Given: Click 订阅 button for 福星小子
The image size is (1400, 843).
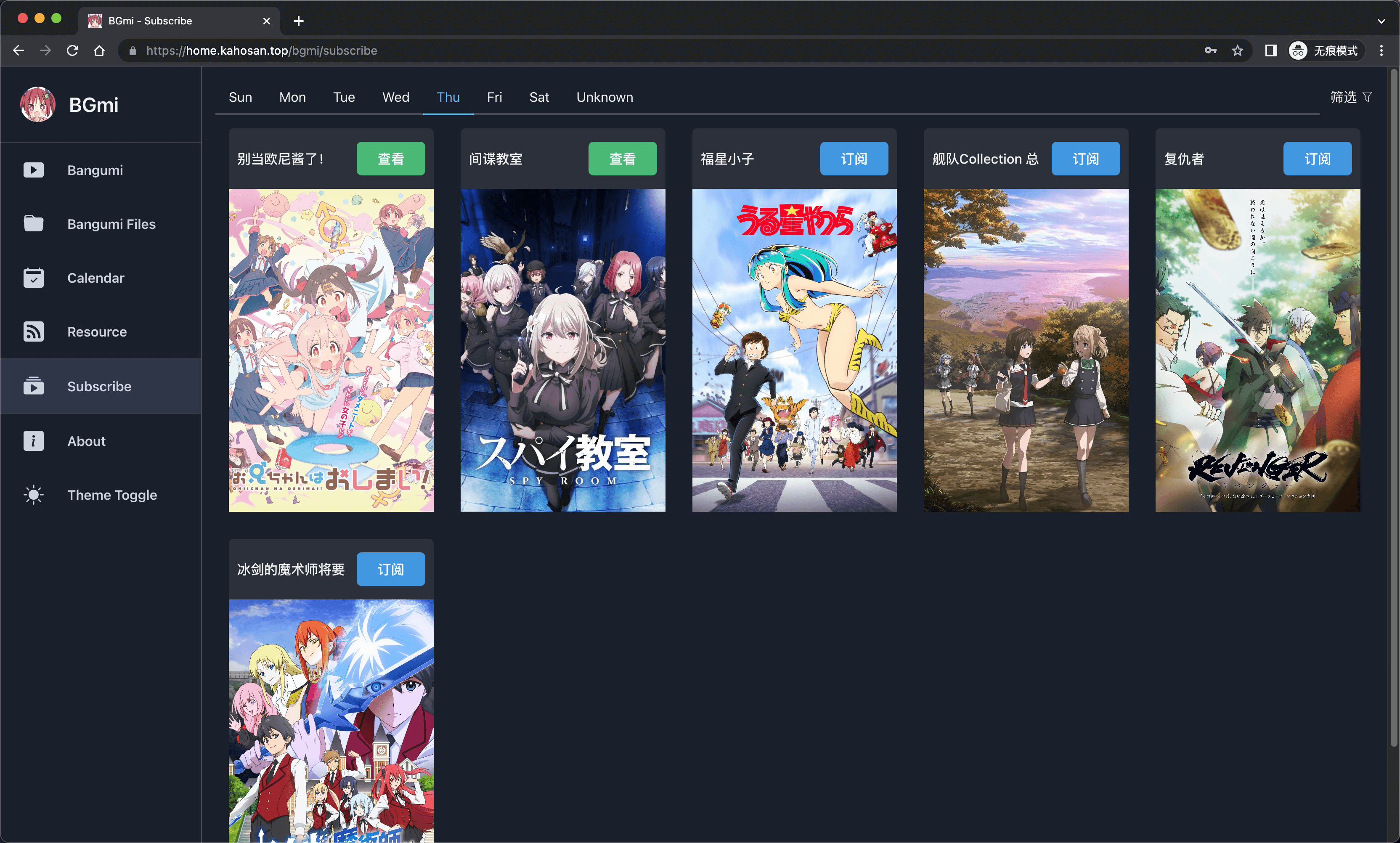Looking at the screenshot, I should pyautogui.click(x=854, y=159).
